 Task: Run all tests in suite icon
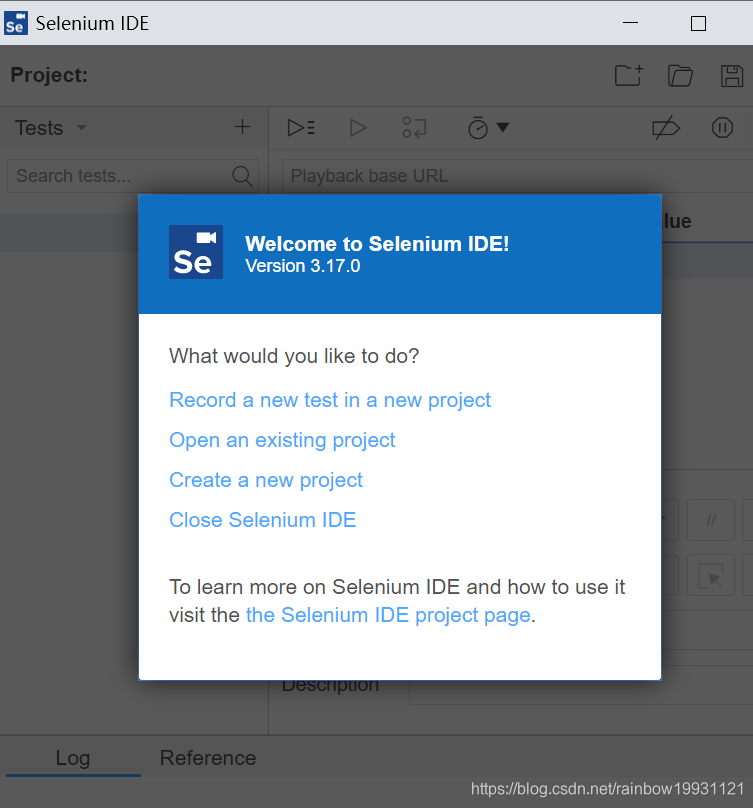point(301,127)
